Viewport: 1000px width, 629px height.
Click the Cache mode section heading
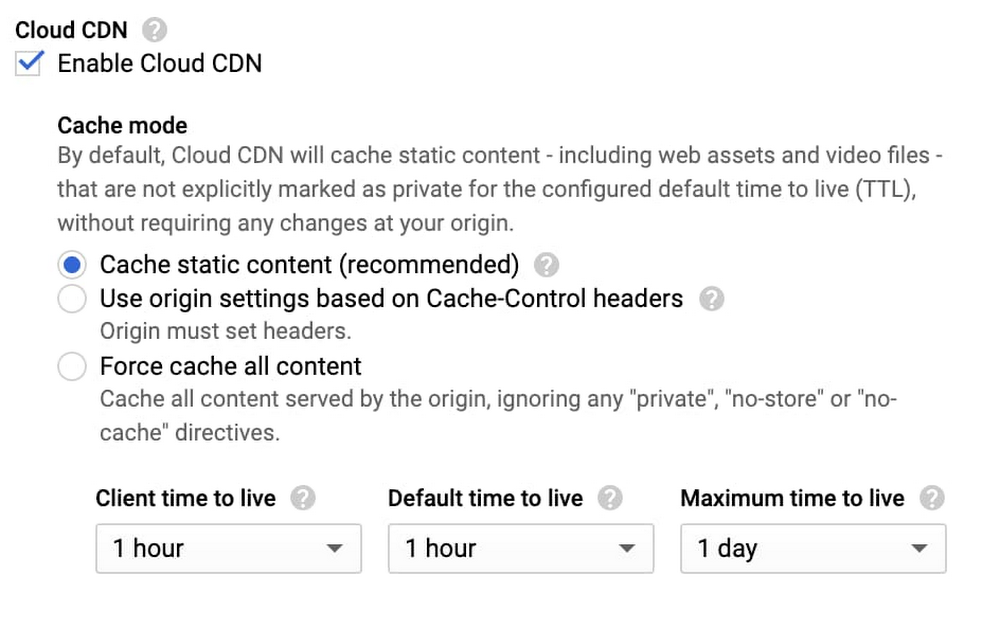(x=122, y=126)
